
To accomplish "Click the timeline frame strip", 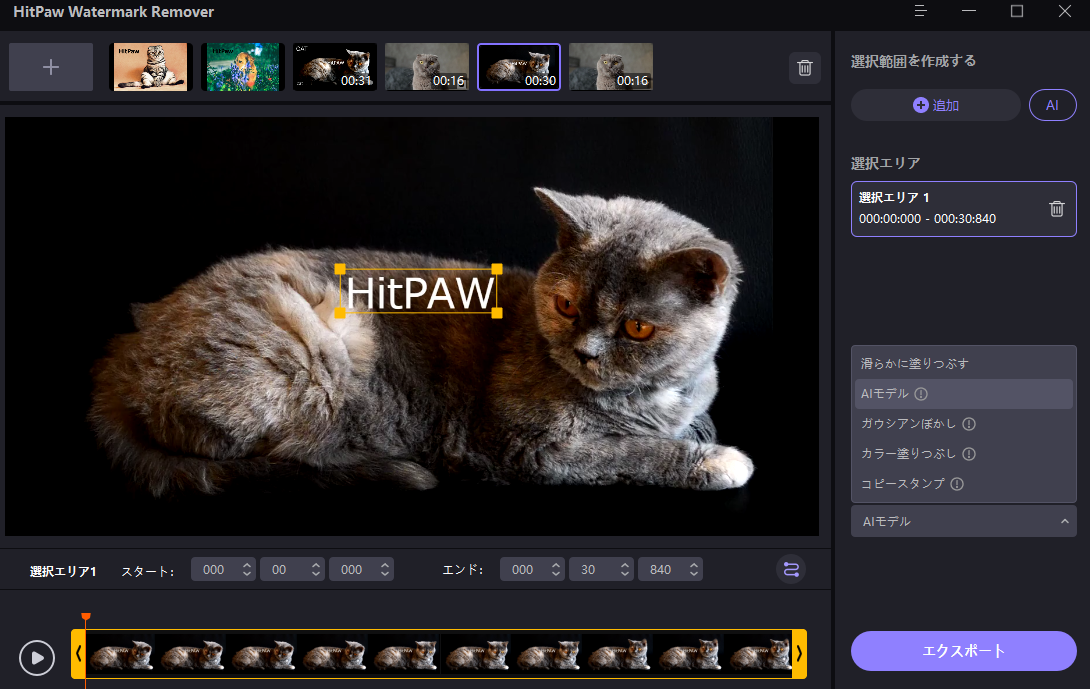I will click(439, 654).
